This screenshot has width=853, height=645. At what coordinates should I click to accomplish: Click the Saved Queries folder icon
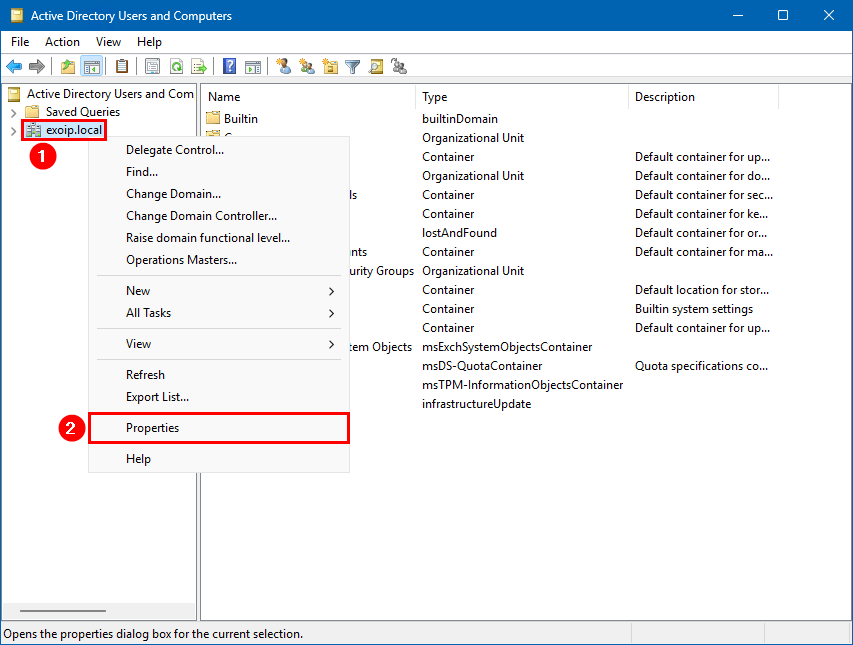pos(33,111)
